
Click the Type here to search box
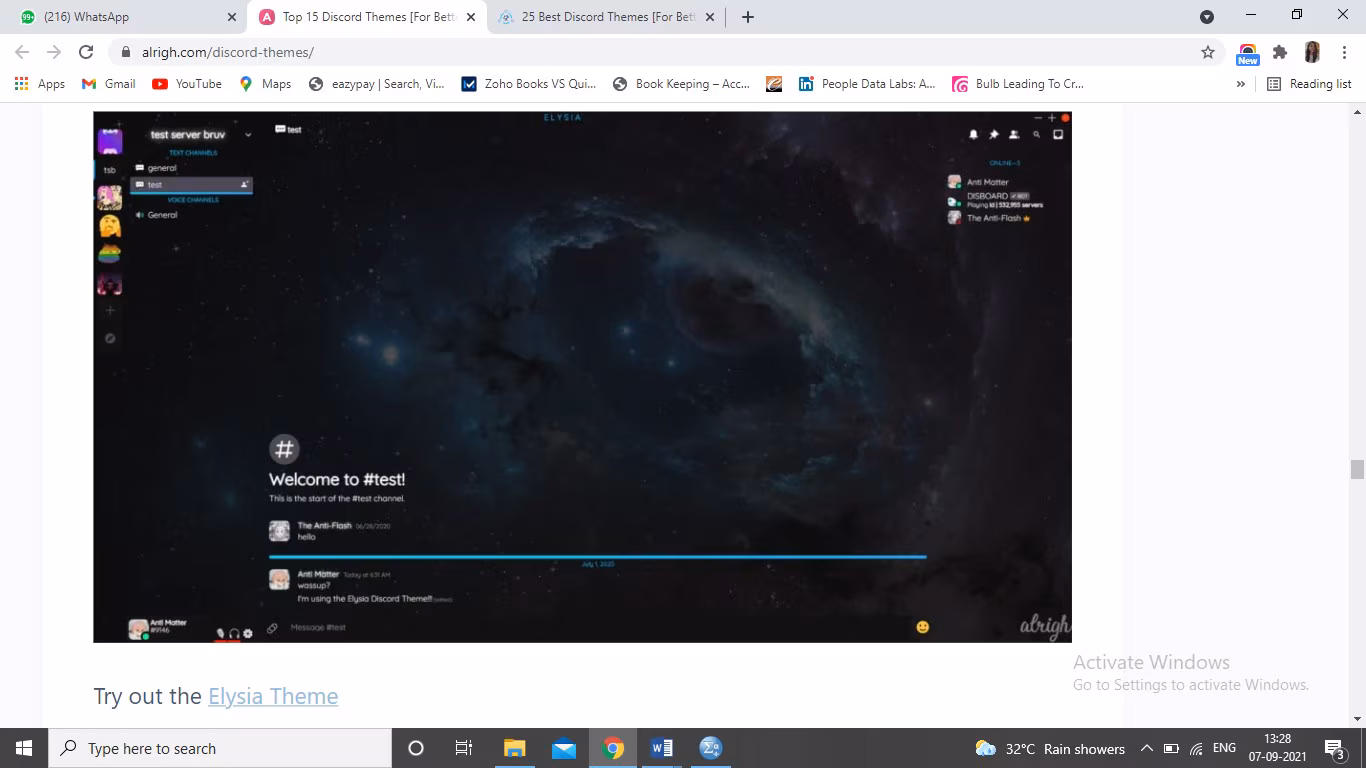[x=220, y=748]
